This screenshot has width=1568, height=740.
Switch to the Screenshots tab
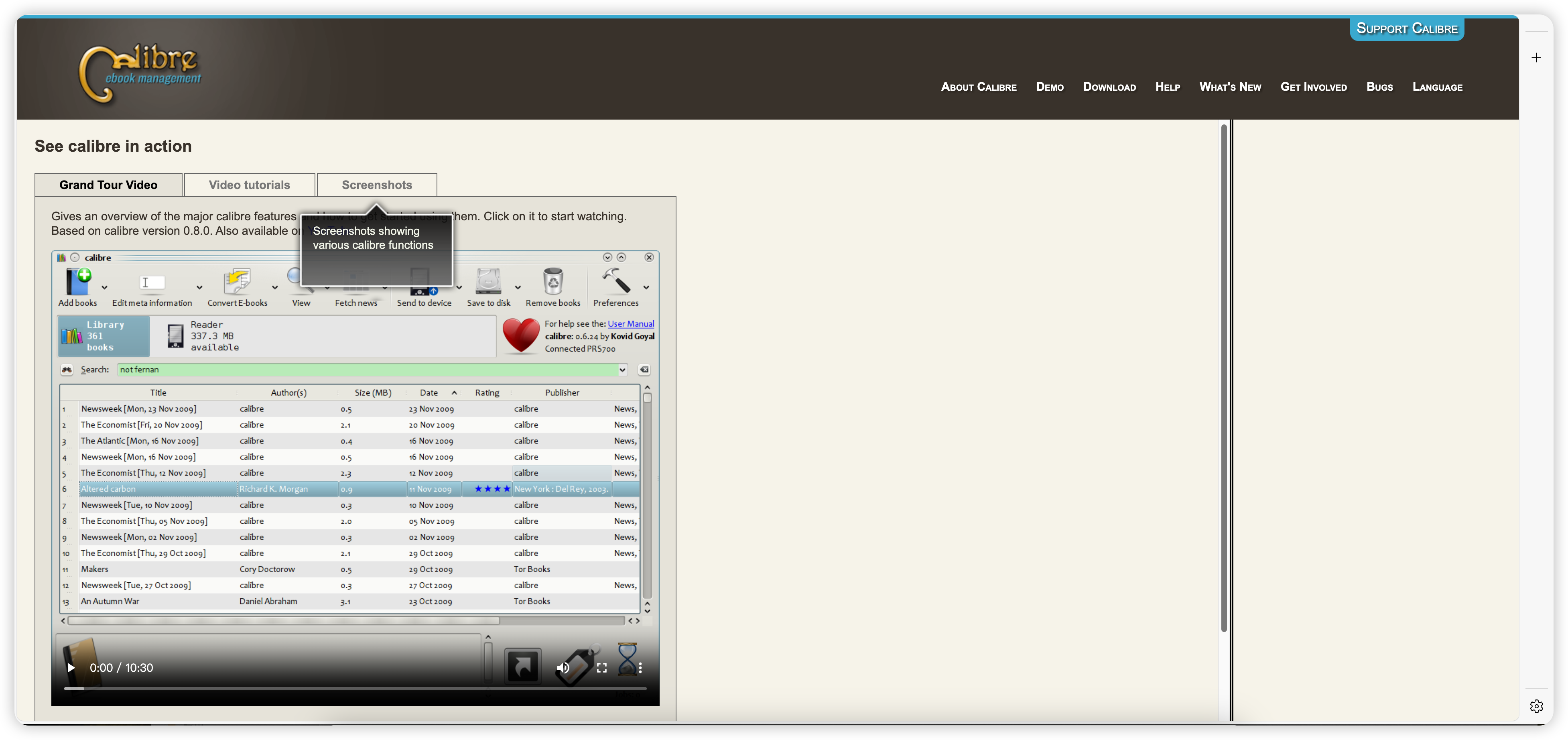(x=377, y=185)
